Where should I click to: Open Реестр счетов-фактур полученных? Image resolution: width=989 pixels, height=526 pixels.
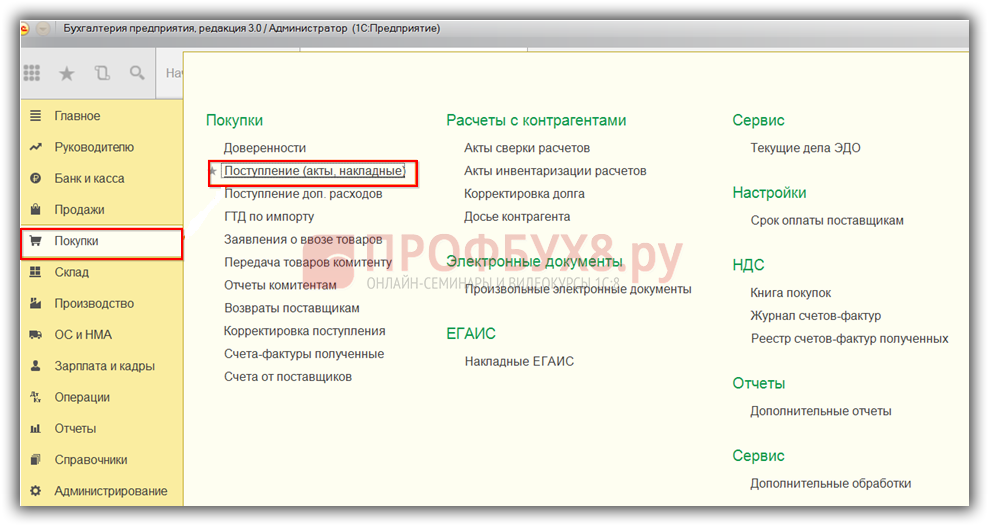850,339
